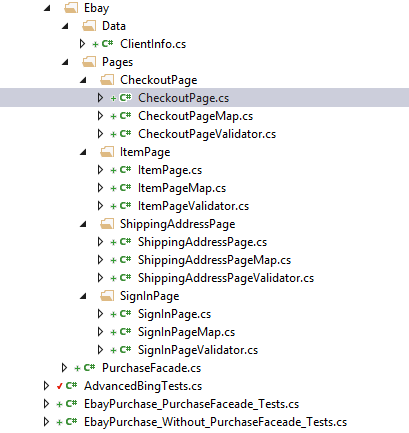Expand the SignInPageValidator.cs file node
Image resolution: width=409 pixels, height=433 pixels.
(x=100, y=350)
